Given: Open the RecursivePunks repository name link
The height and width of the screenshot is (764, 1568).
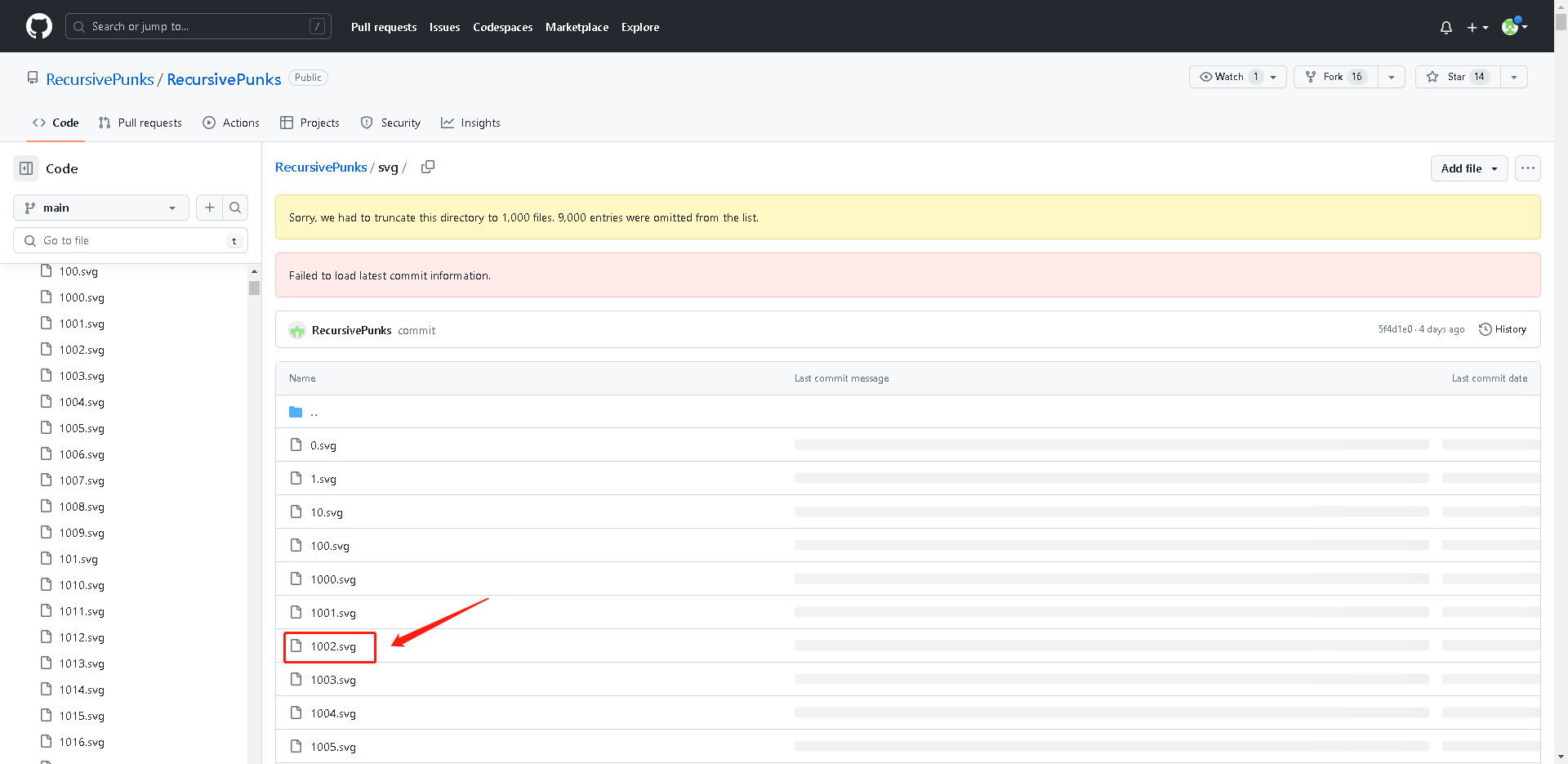Looking at the screenshot, I should pos(225,79).
